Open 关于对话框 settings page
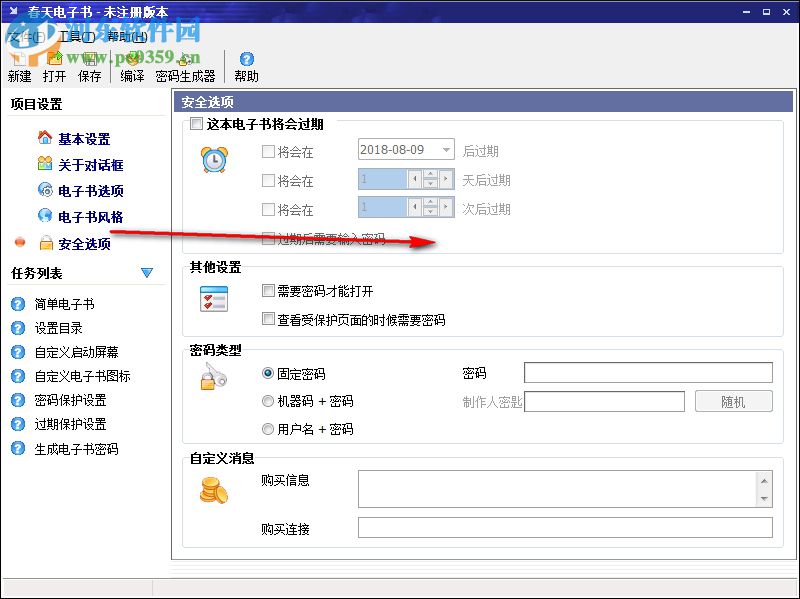800x599 pixels. coord(91,165)
